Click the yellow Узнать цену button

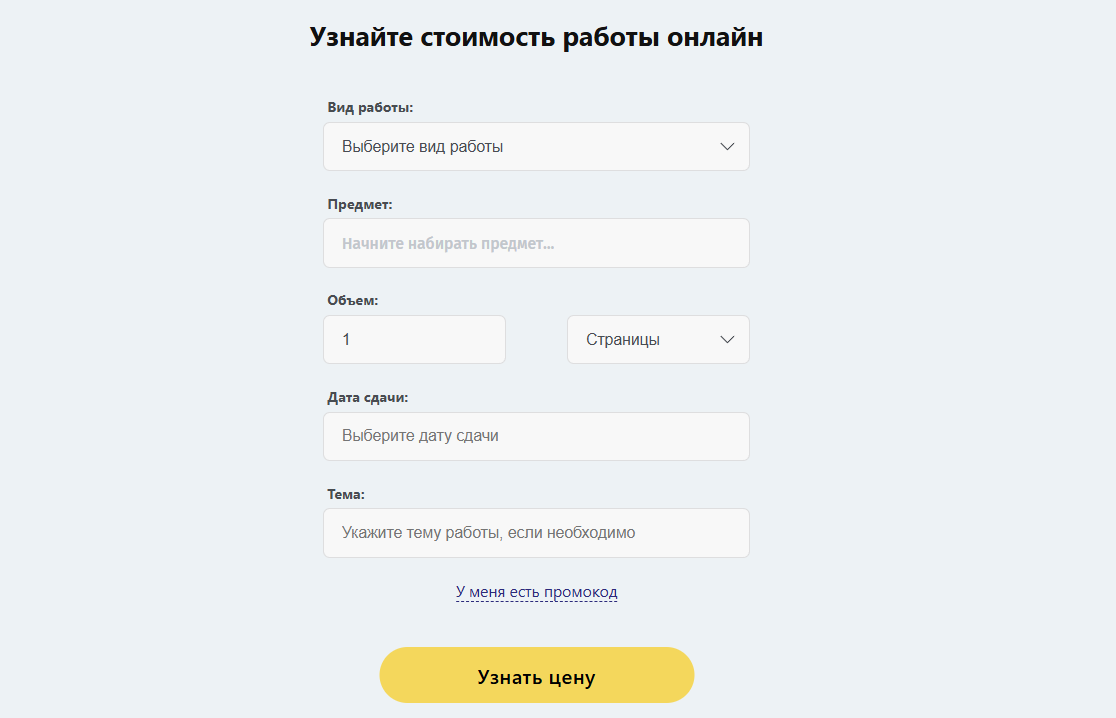[537, 675]
